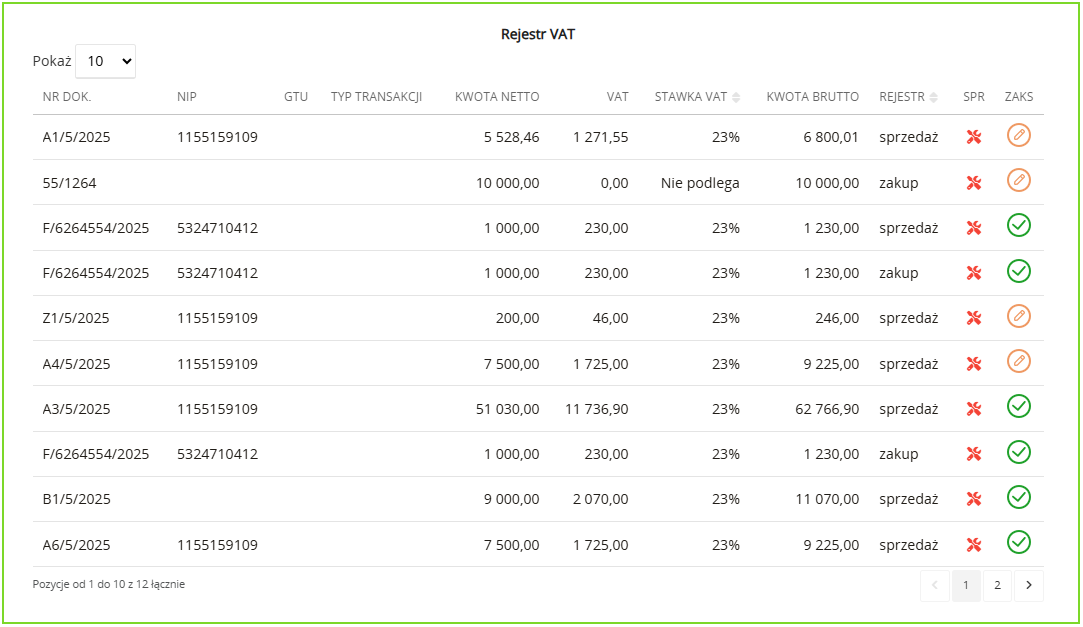This screenshot has height=627, width=1083.
Task: Select document number A1/5/2025
Action: (77, 137)
